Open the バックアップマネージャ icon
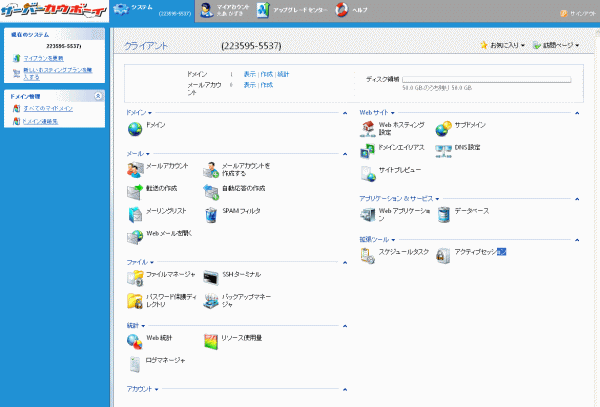 click(210, 299)
